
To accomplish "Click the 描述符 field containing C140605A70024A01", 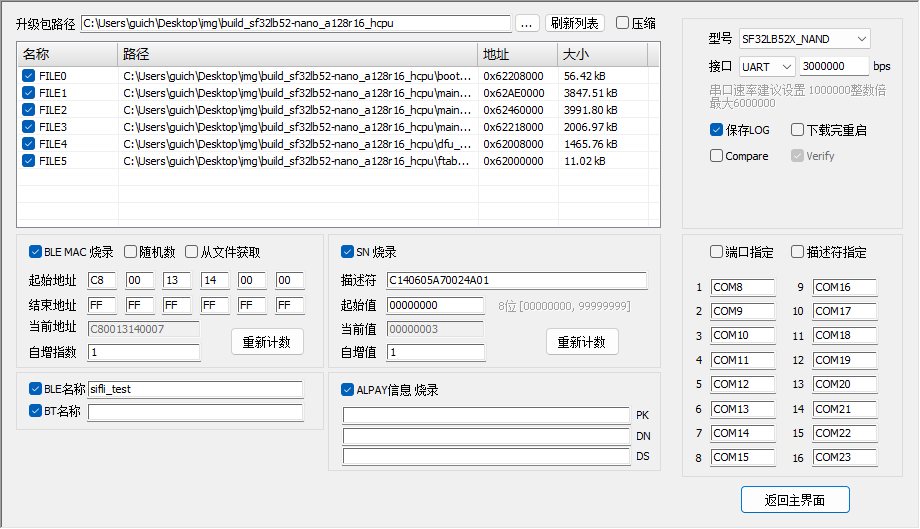I will [x=517, y=281].
